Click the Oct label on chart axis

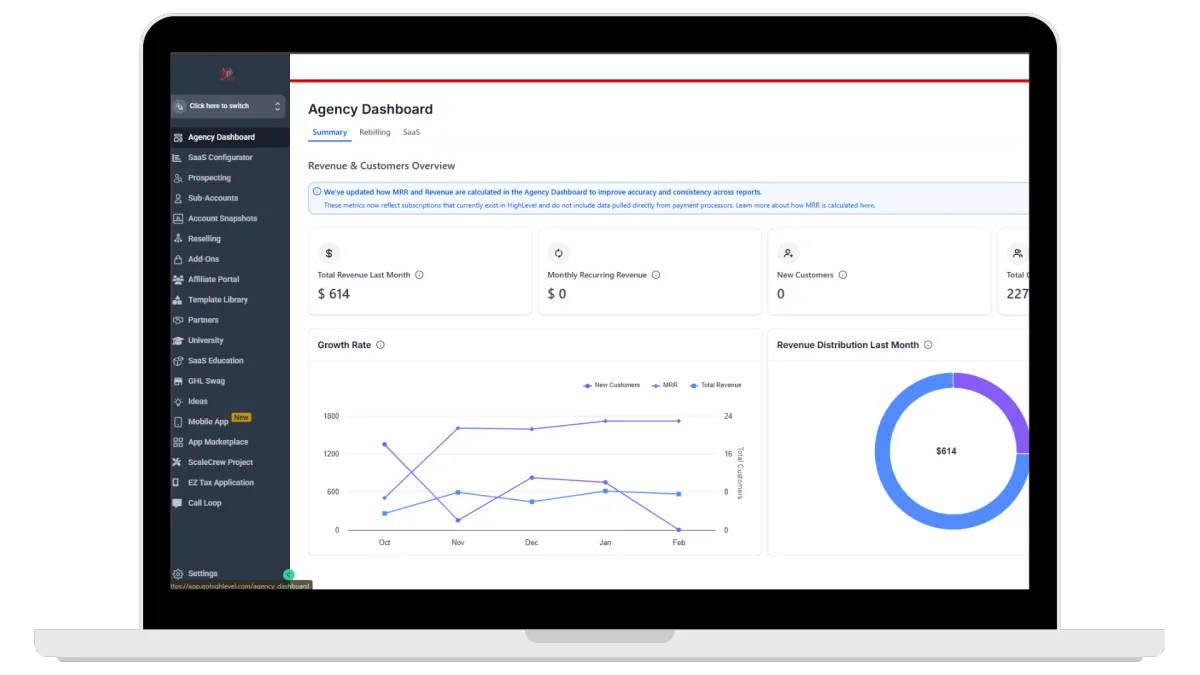(x=384, y=543)
